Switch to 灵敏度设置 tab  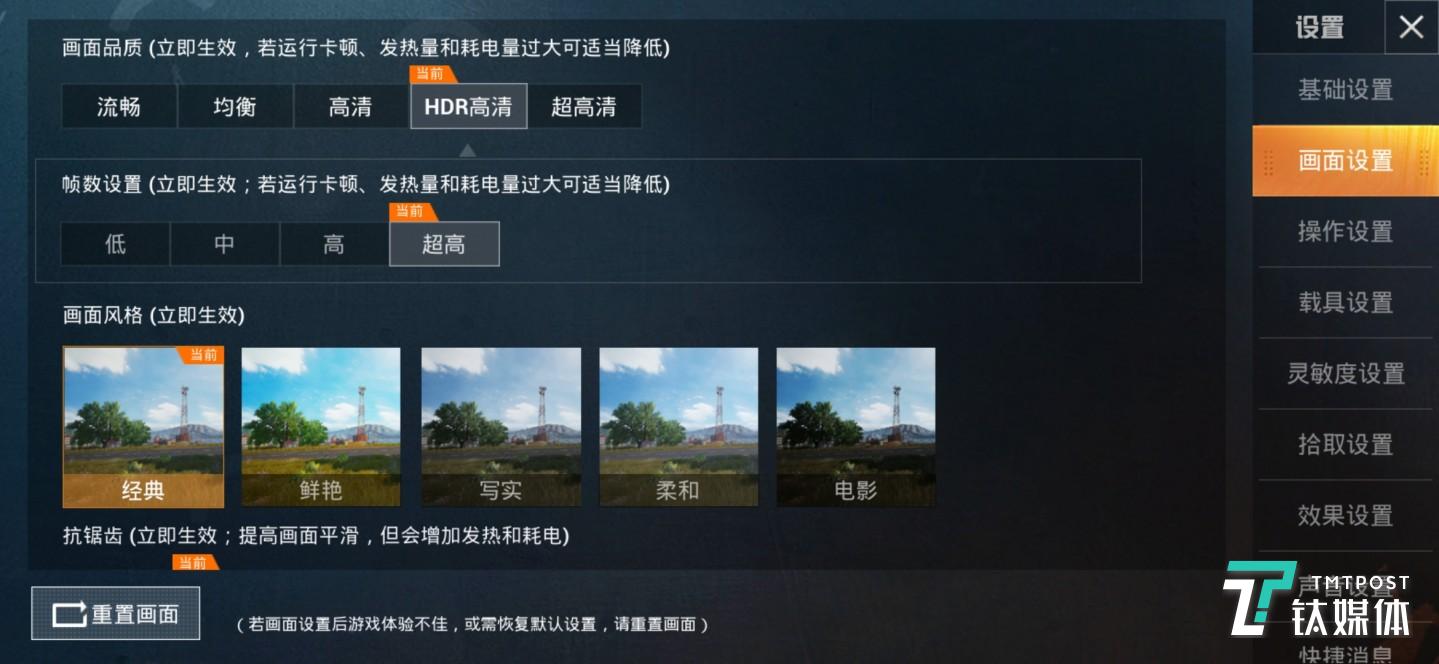tap(1345, 374)
